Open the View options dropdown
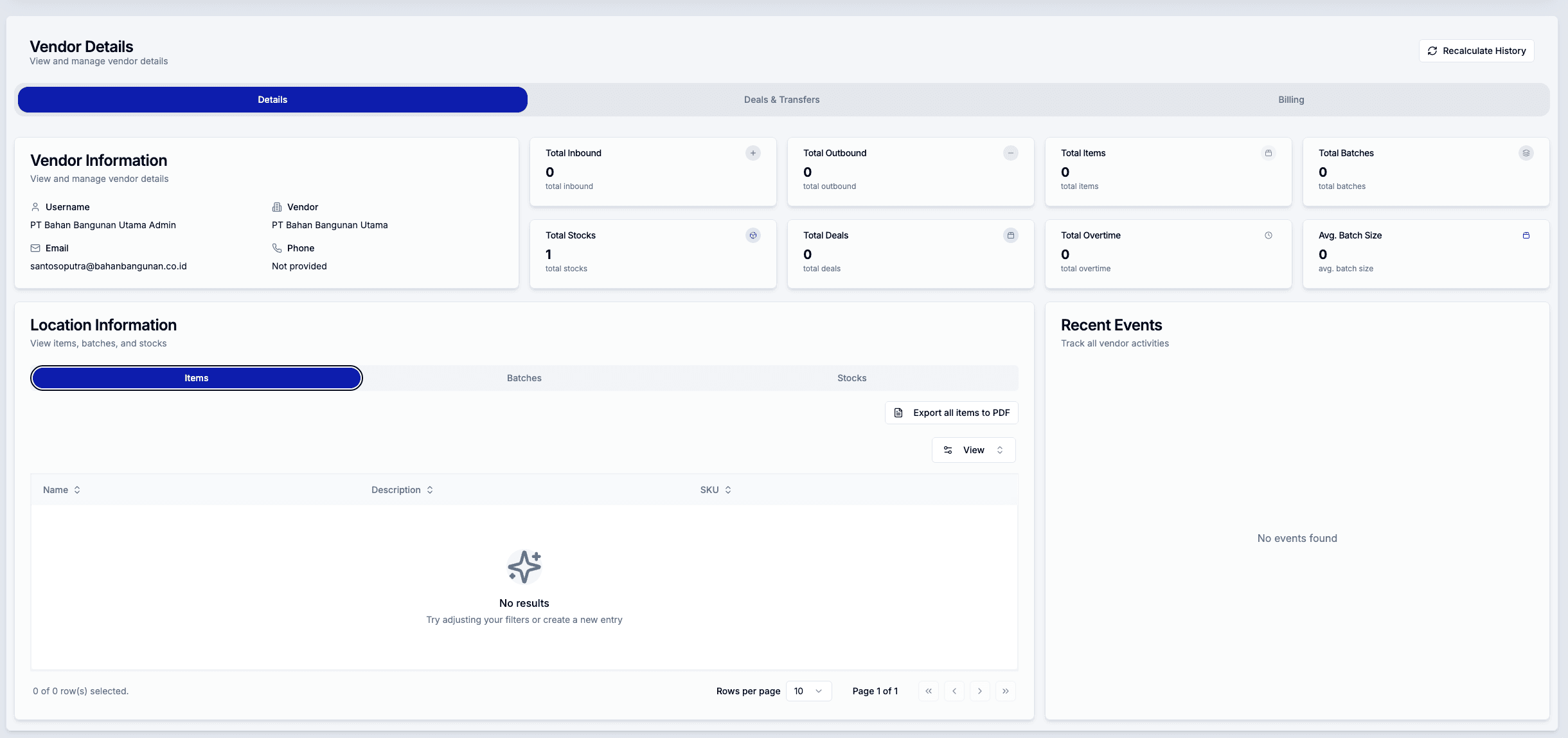Screen dimensions: 1568x738 click(973, 450)
